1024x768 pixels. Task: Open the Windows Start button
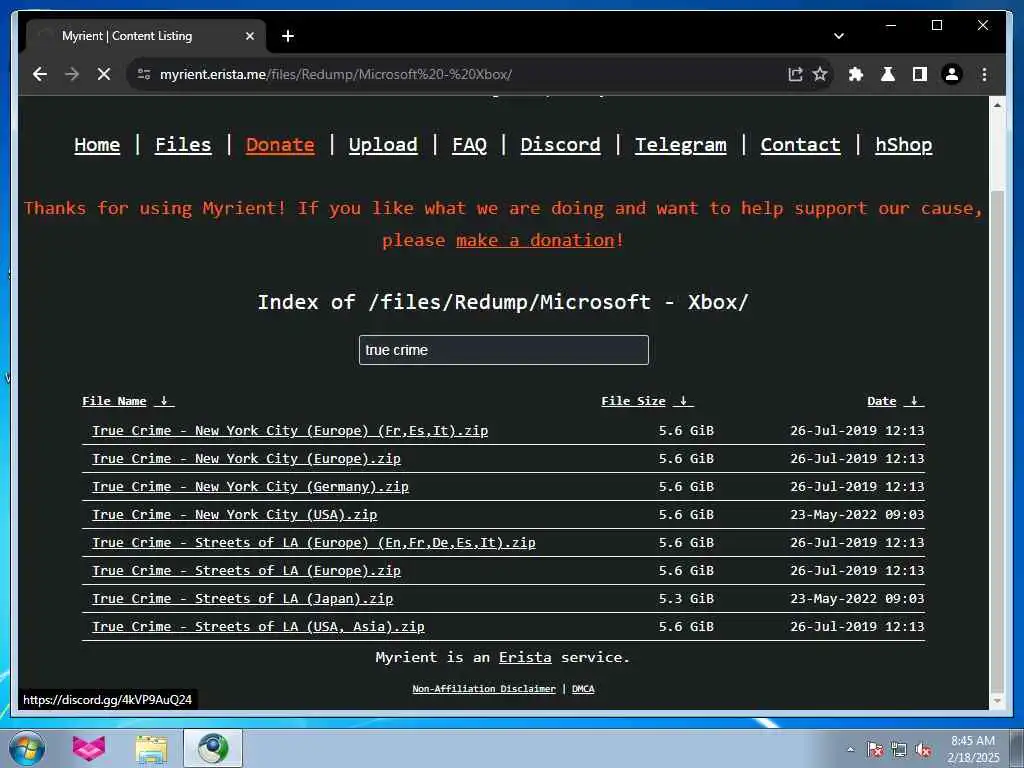(27, 748)
